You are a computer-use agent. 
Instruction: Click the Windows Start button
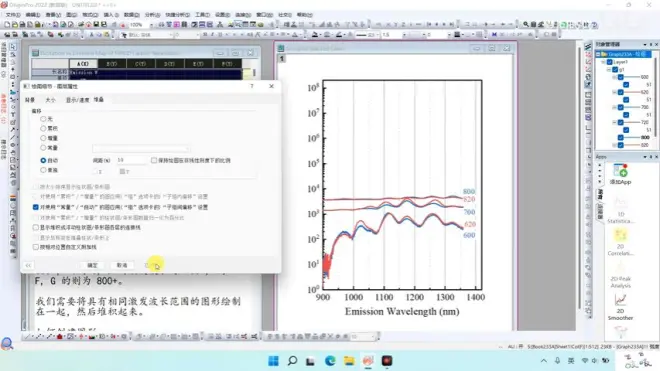(273, 360)
